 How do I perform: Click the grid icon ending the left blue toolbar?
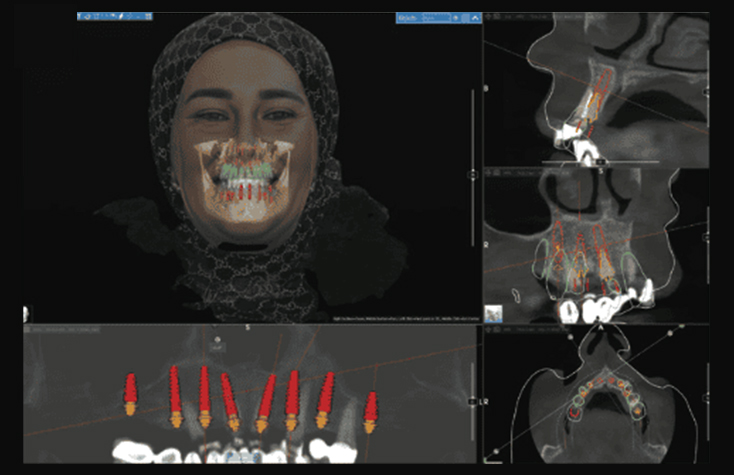[148, 16]
